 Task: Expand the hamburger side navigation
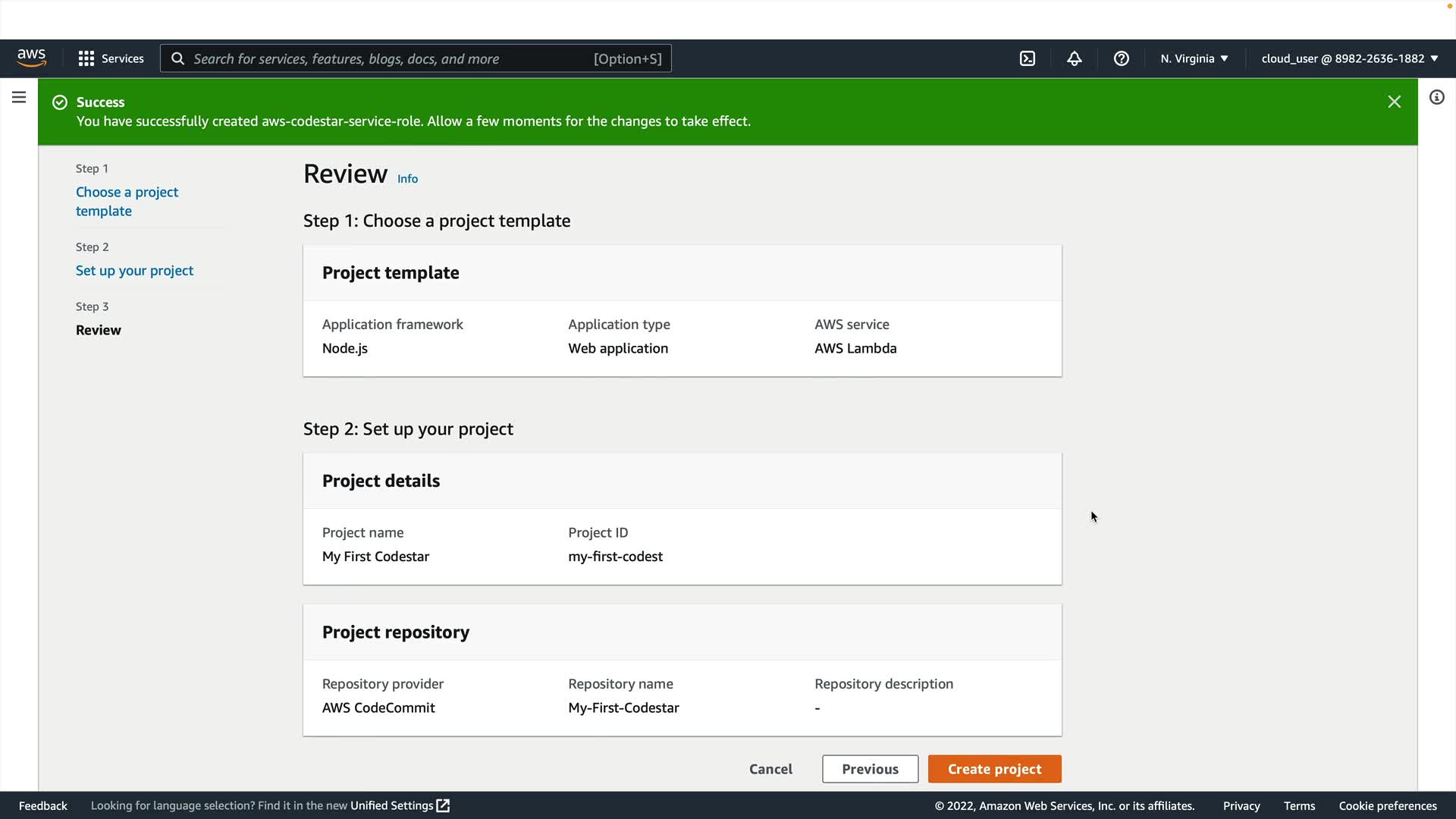pos(19,97)
